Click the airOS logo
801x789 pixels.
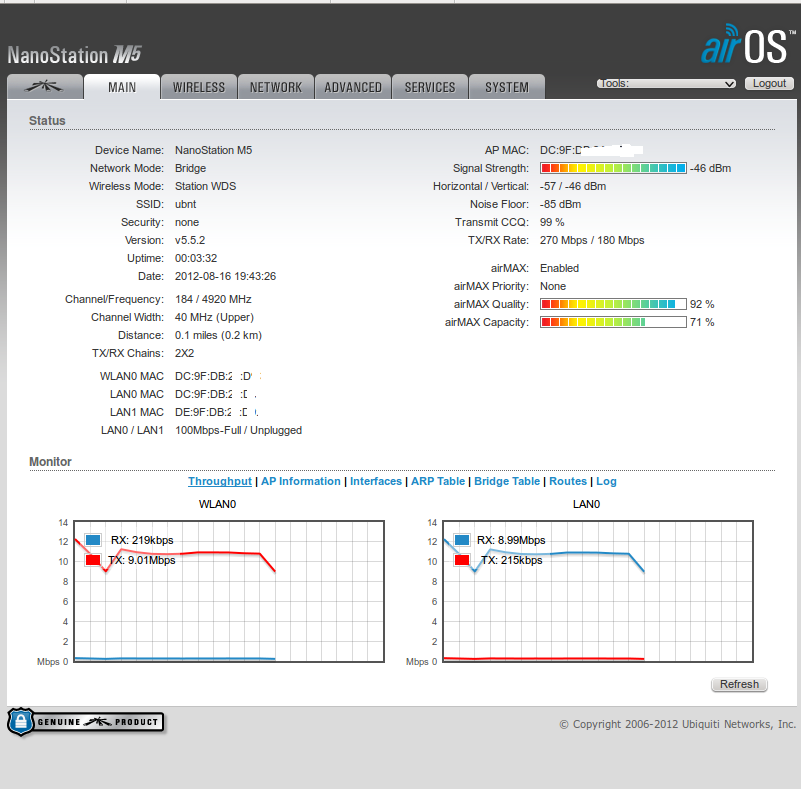pyautogui.click(x=748, y=44)
